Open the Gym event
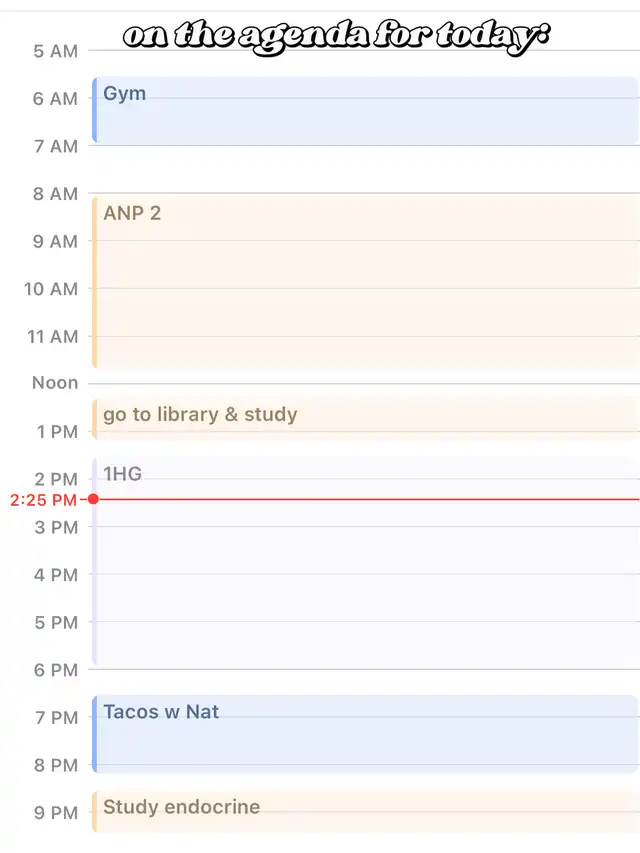Image resolution: width=640 pixels, height=853 pixels. pyautogui.click(x=365, y=110)
